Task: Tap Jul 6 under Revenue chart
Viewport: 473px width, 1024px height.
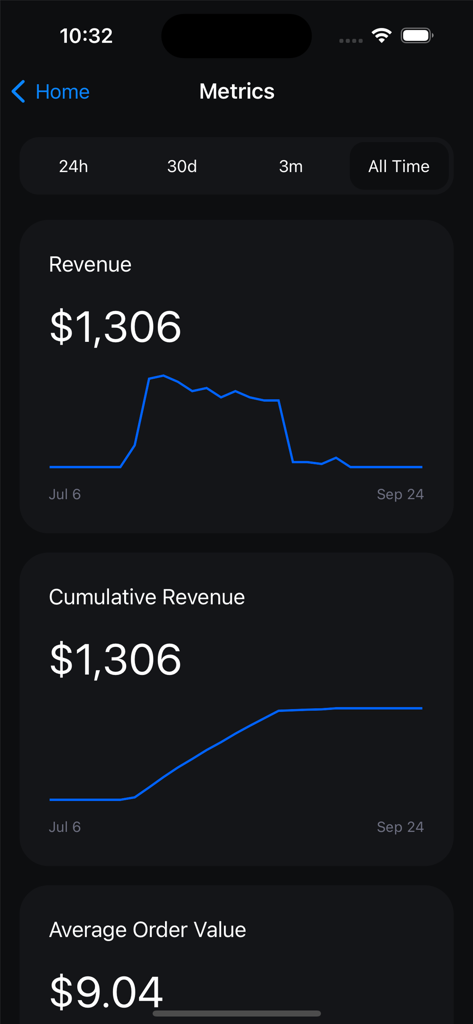Action: [x=65, y=494]
